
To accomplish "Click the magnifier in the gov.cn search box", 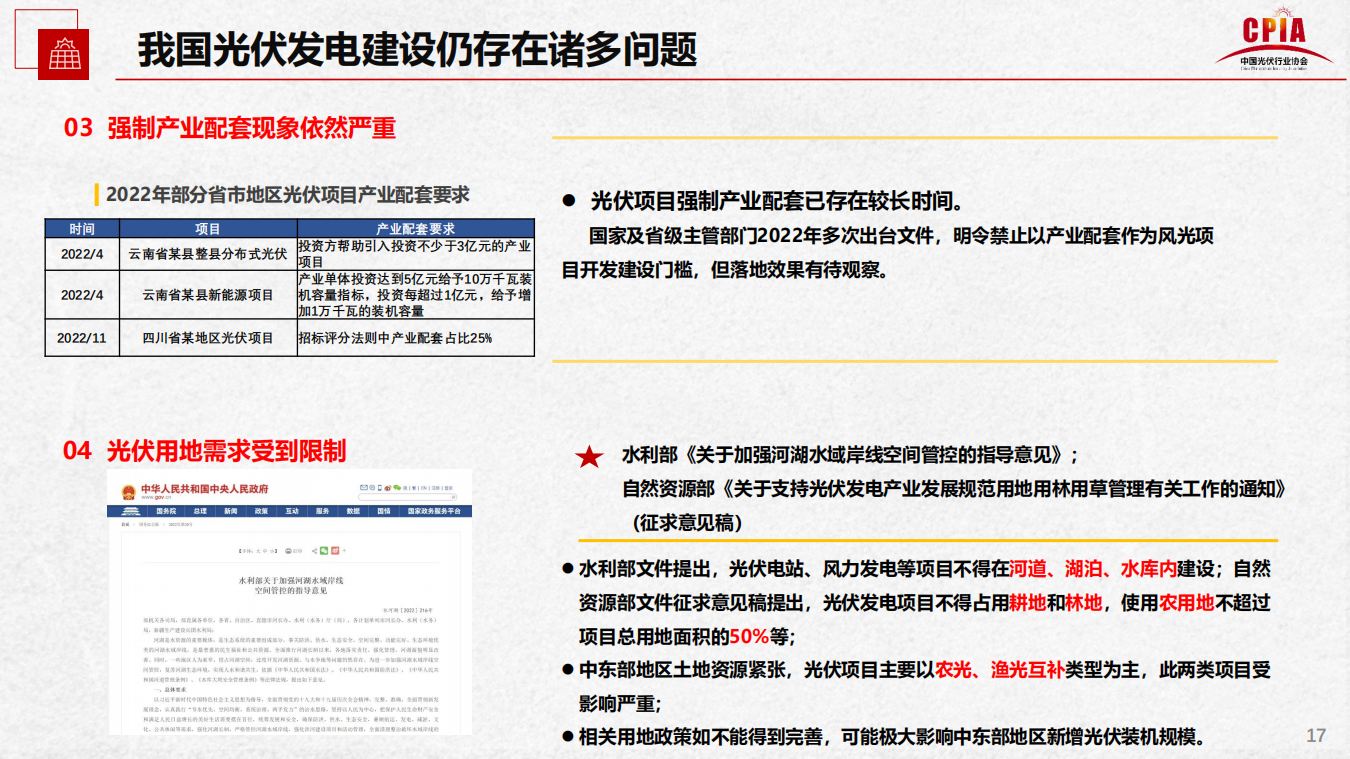I will pos(454,497).
